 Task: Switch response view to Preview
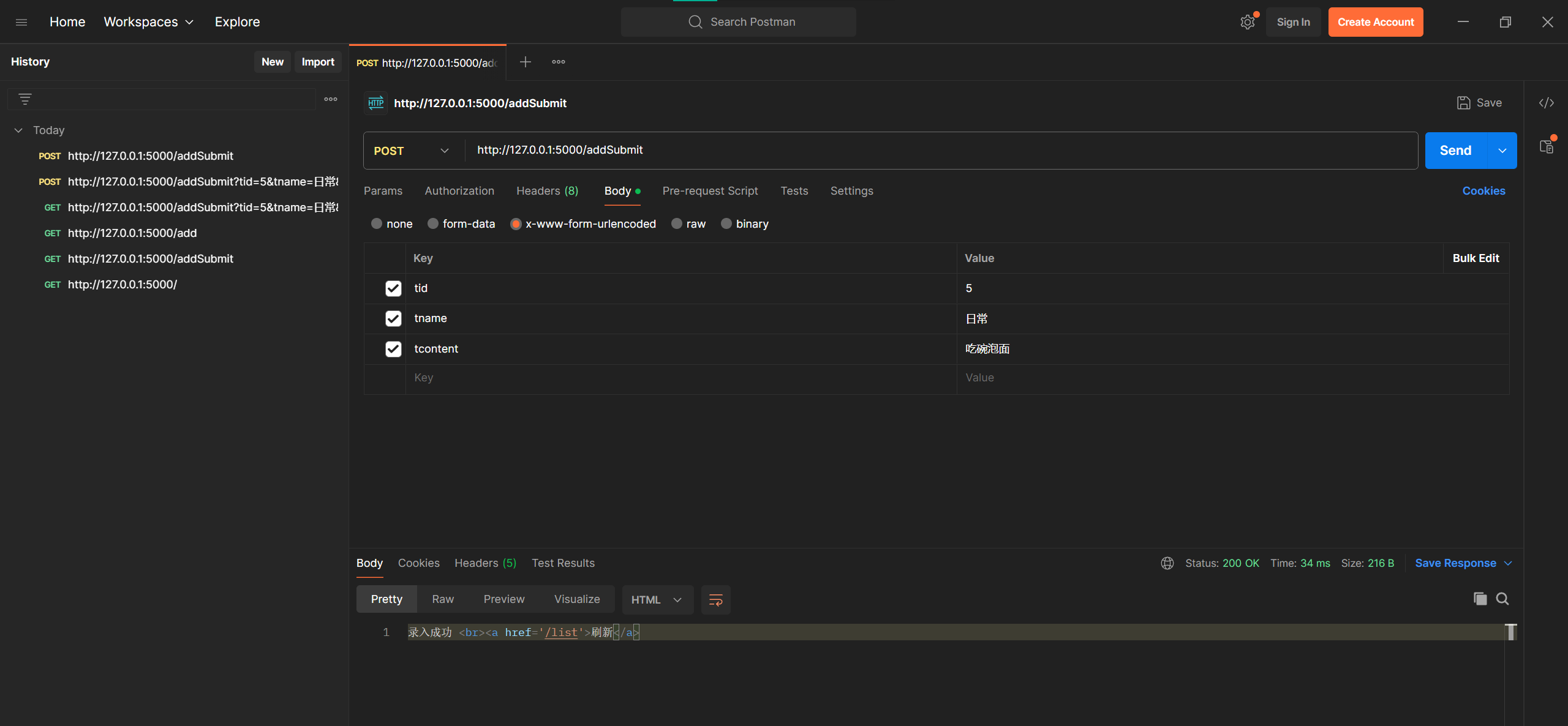tap(504, 599)
